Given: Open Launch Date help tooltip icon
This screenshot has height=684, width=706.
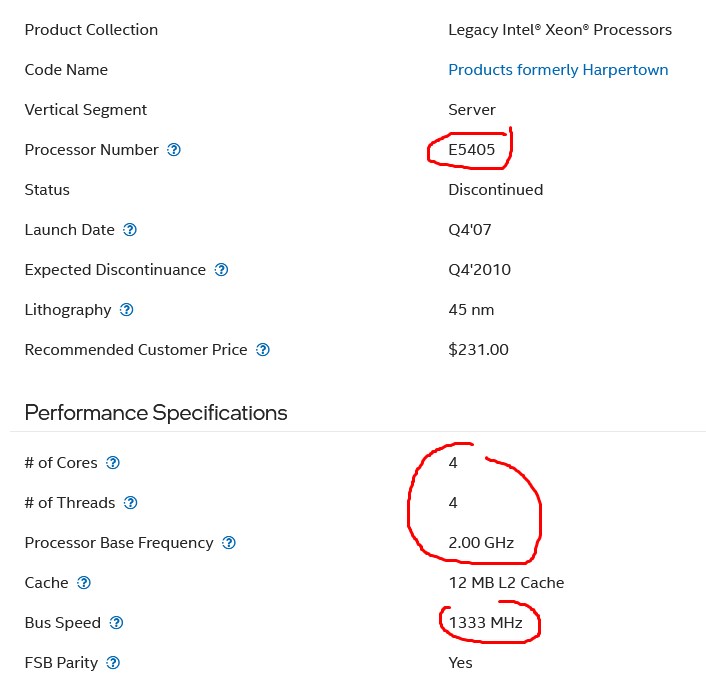Looking at the screenshot, I should click(x=130, y=230).
